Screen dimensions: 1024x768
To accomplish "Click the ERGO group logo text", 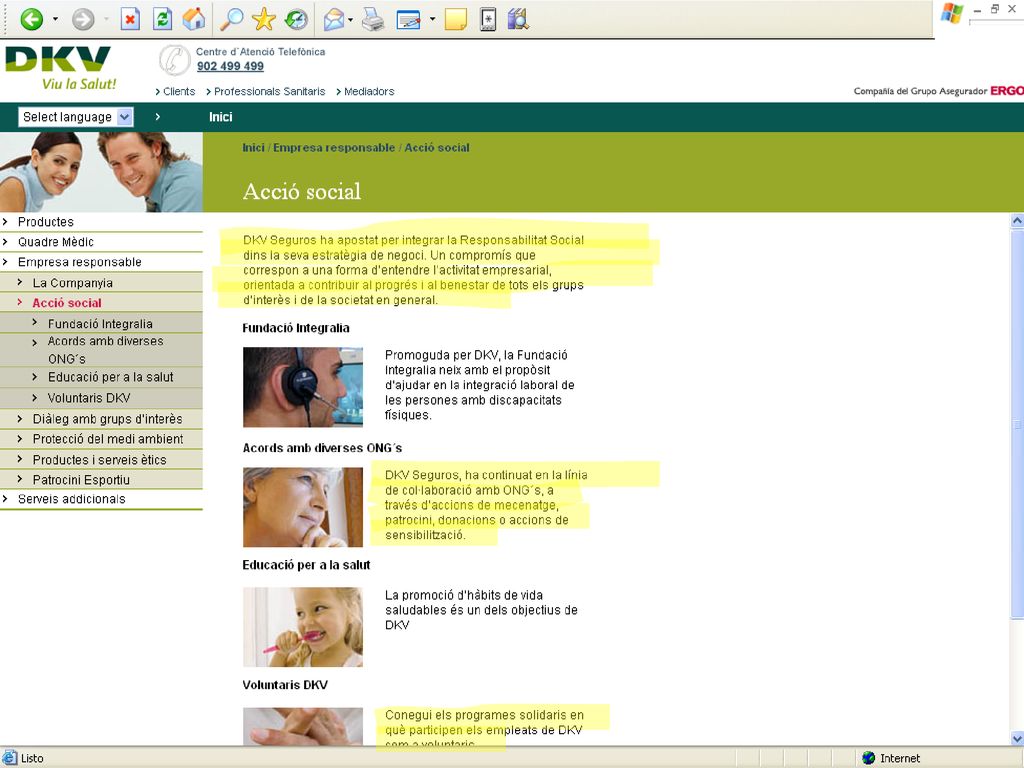I will click(1006, 91).
